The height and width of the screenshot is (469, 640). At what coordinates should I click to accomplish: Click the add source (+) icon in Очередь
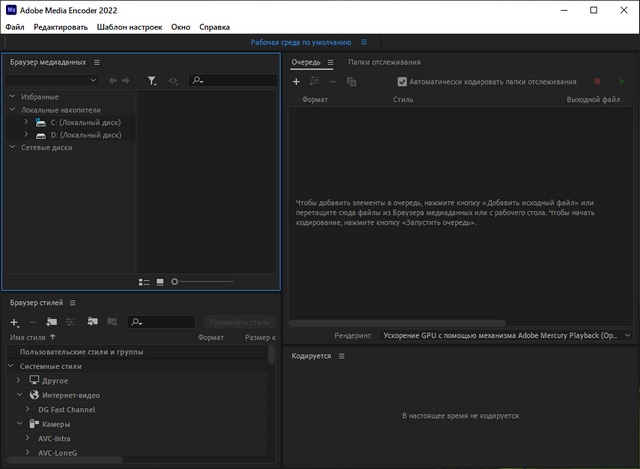(x=296, y=81)
